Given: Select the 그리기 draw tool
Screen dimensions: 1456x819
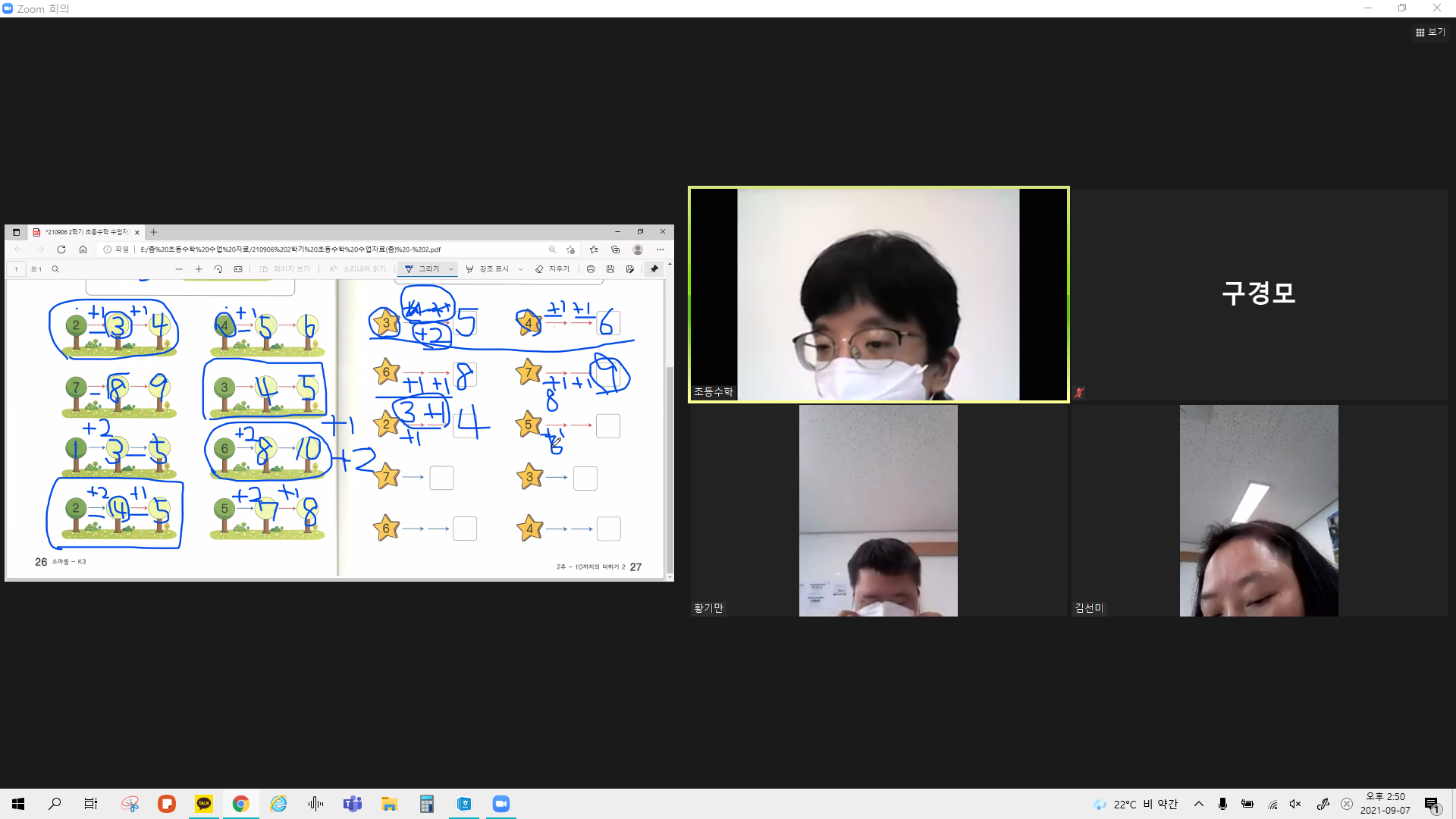Looking at the screenshot, I should (422, 269).
